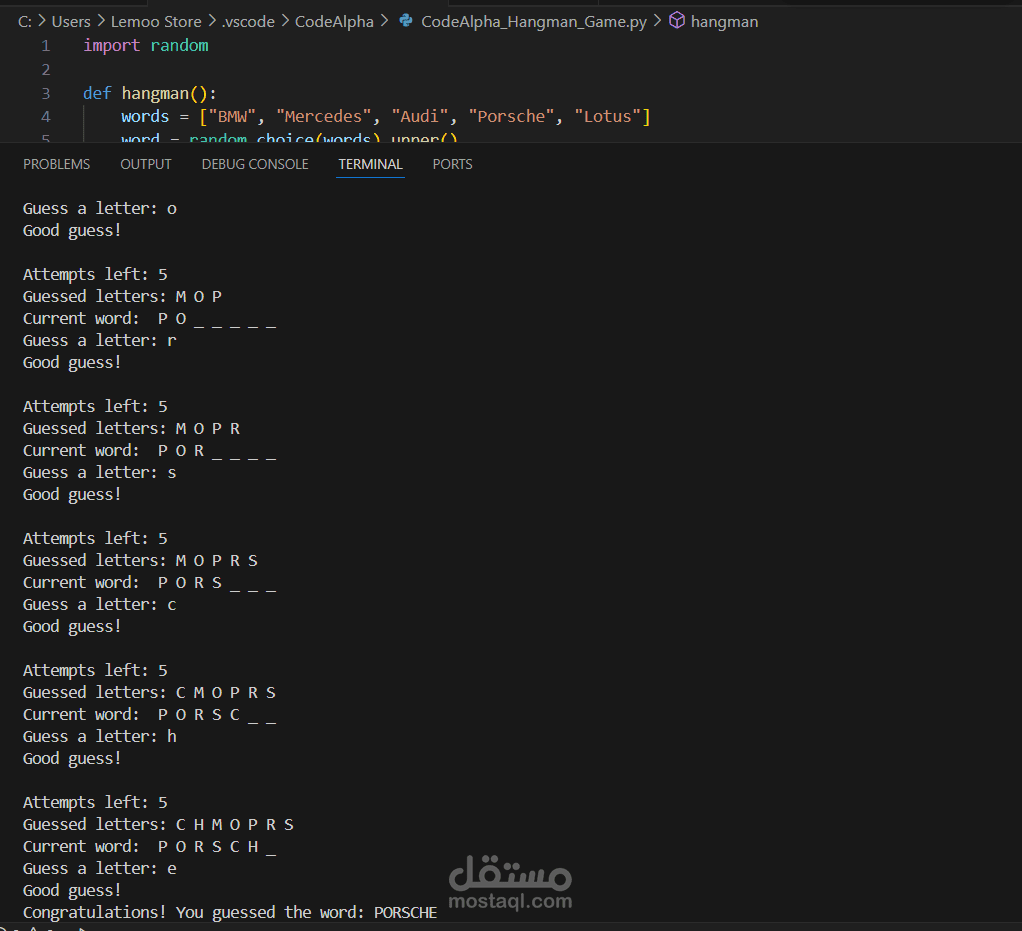This screenshot has height=931, width=1022.
Task: Click terminal line 'Guess a letter: s'
Action: (100, 473)
